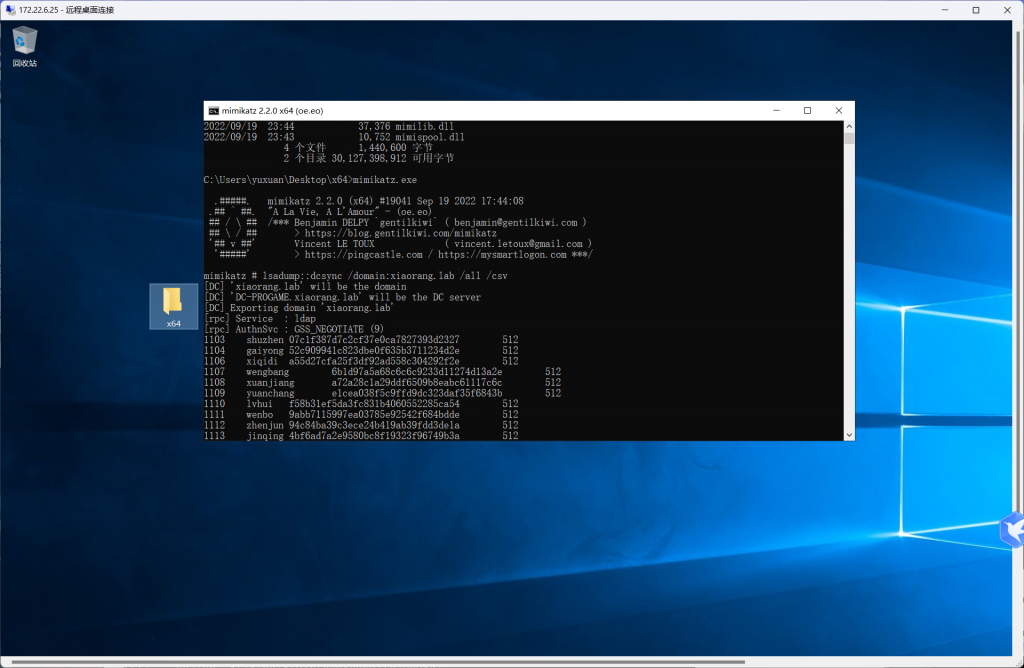The image size is (1024, 668).
Task: Click the Remote Desktop Connection title icon
Action: (x=10, y=10)
